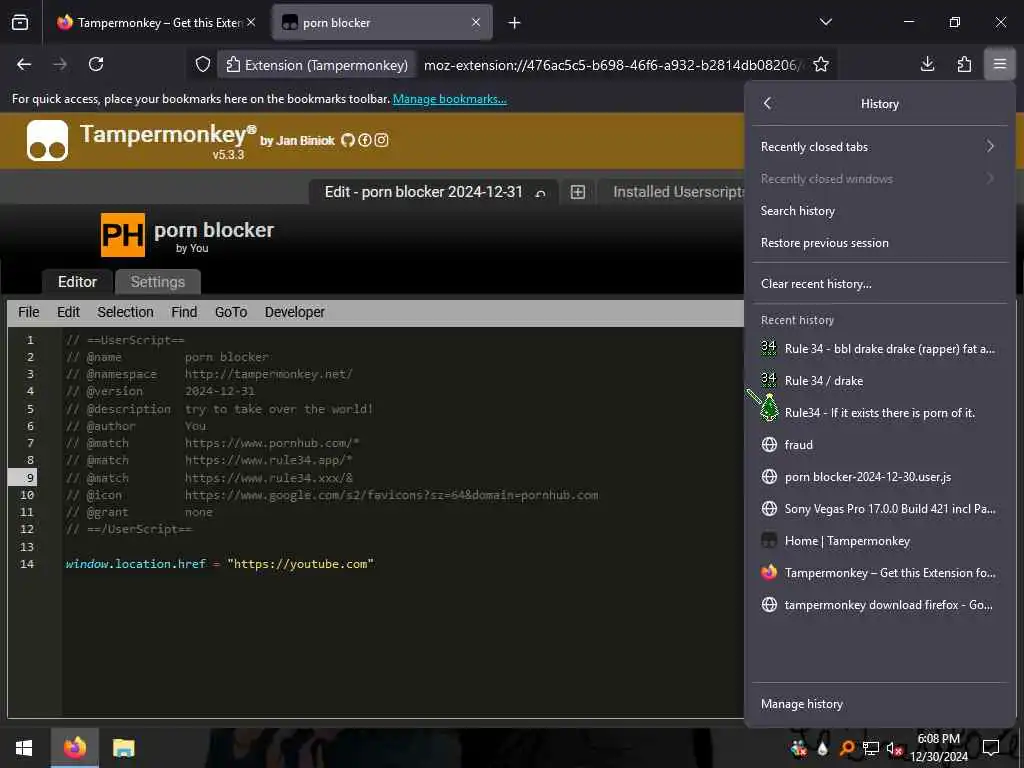Image resolution: width=1024 pixels, height=768 pixels.
Task: Open the Edit menu in editor
Action: point(68,312)
